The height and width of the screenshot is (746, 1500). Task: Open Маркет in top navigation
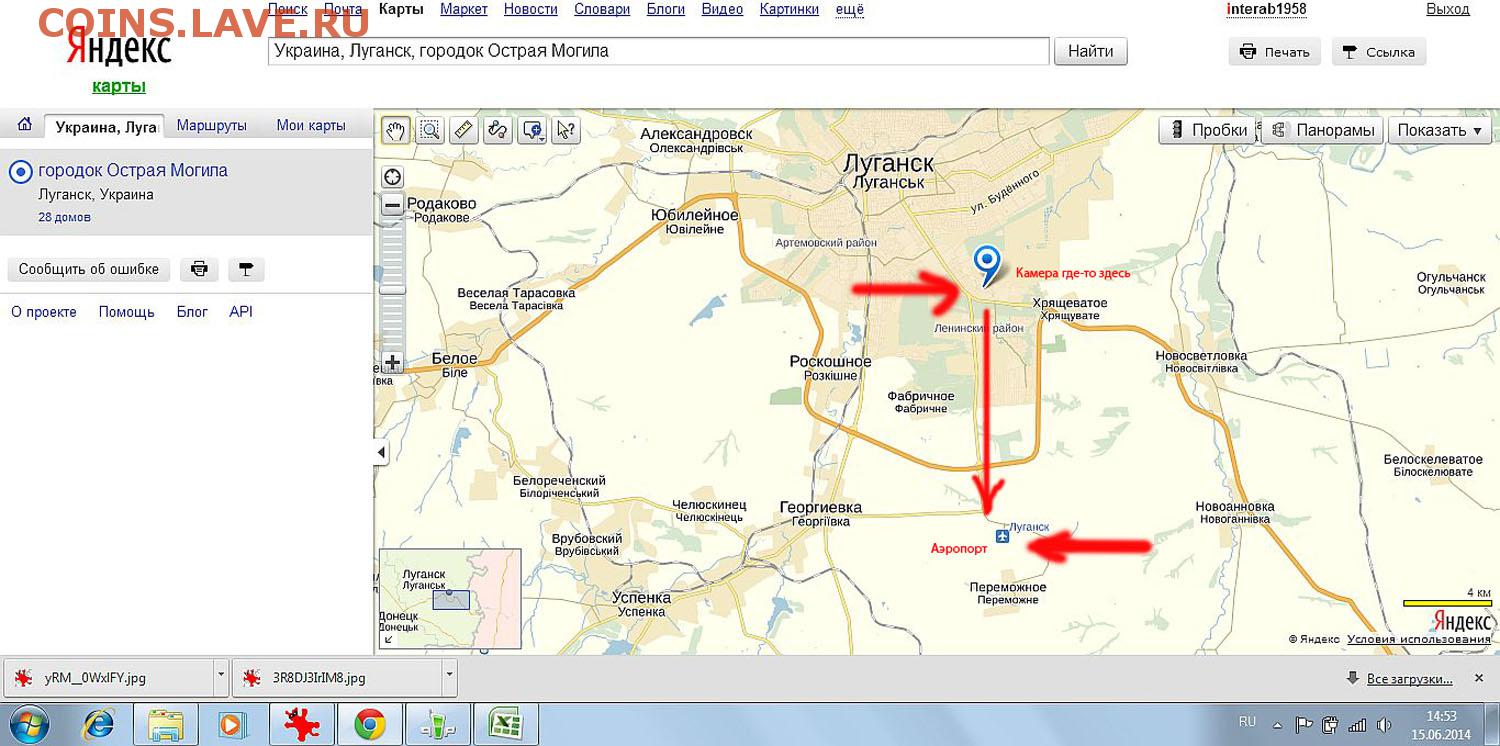tap(464, 9)
